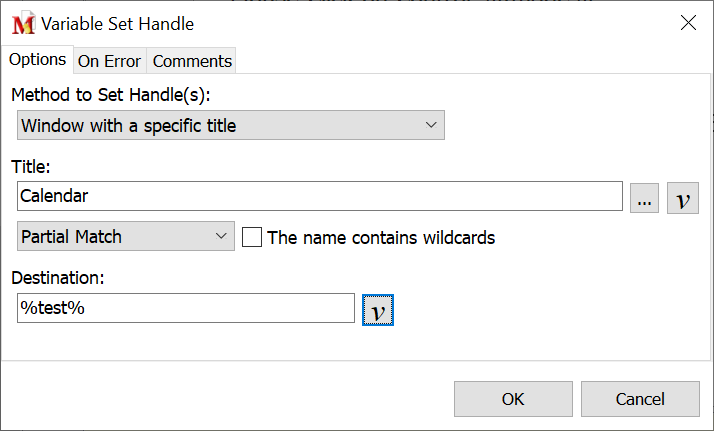This screenshot has width=714, height=431.
Task: Click the 'Title:' label text
Action: click(31, 166)
